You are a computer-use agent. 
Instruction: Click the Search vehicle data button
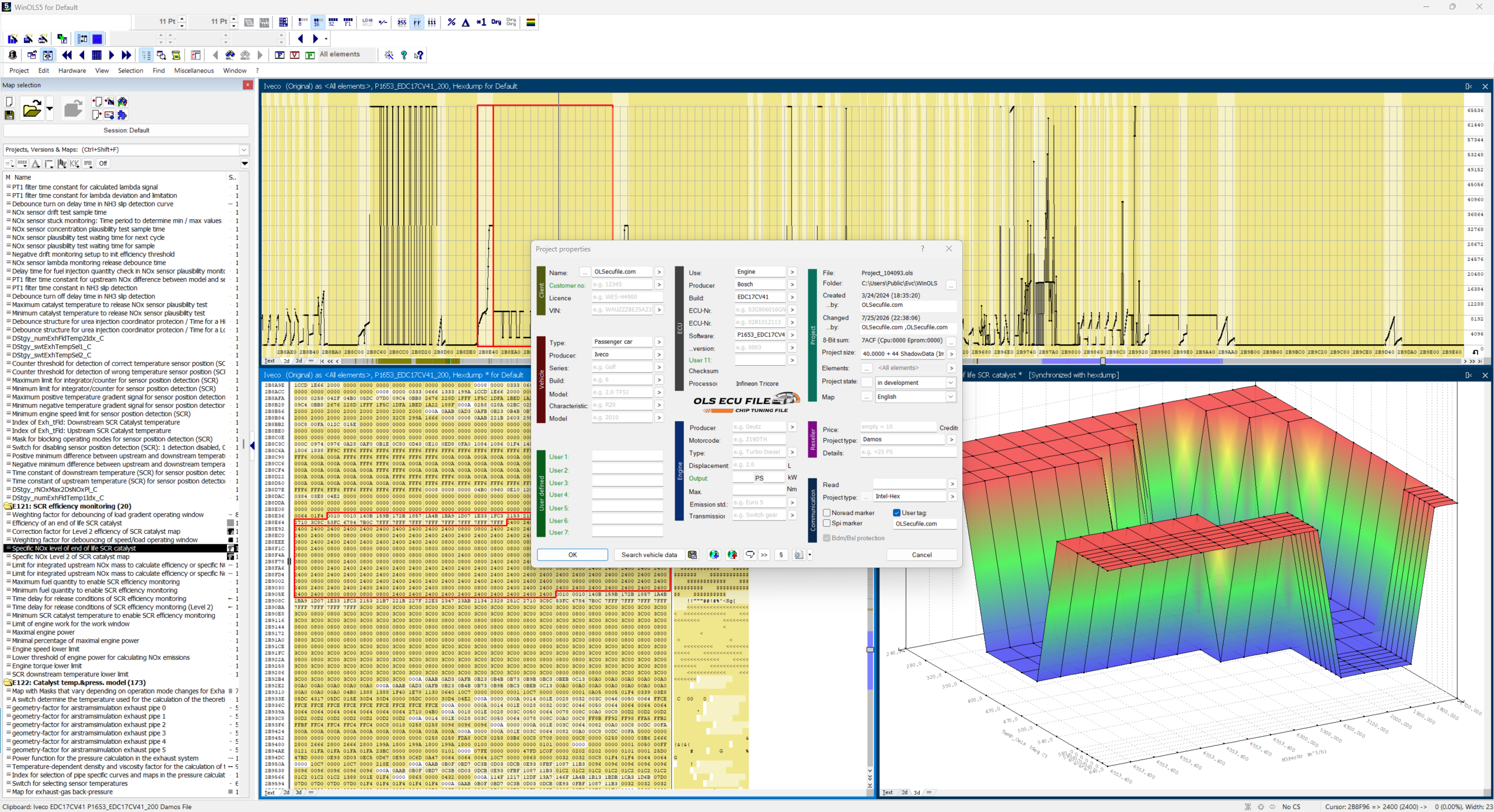[x=649, y=555]
